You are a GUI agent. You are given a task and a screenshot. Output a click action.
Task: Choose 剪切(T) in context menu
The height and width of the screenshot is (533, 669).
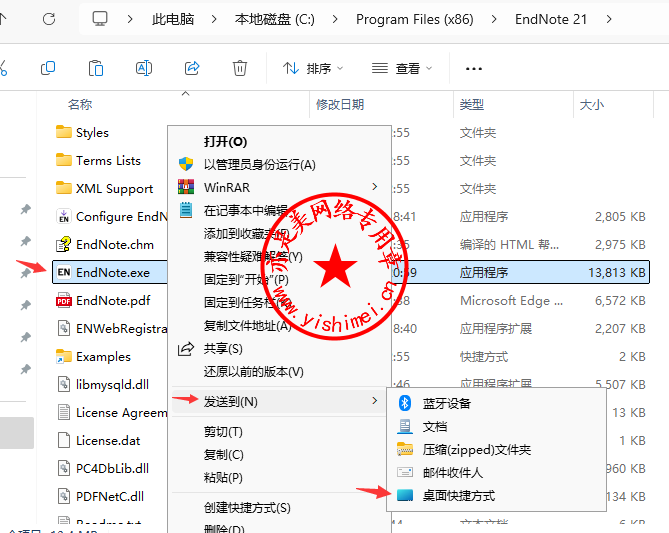point(223,431)
